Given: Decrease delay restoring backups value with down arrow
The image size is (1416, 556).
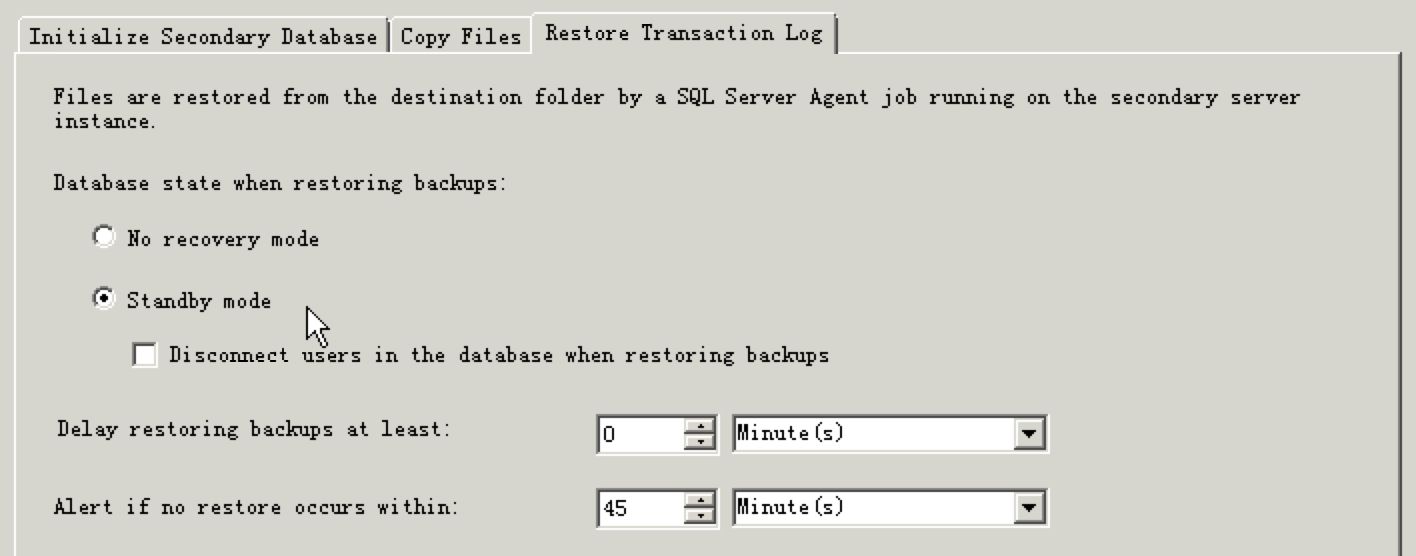Looking at the screenshot, I should tap(701, 442).
